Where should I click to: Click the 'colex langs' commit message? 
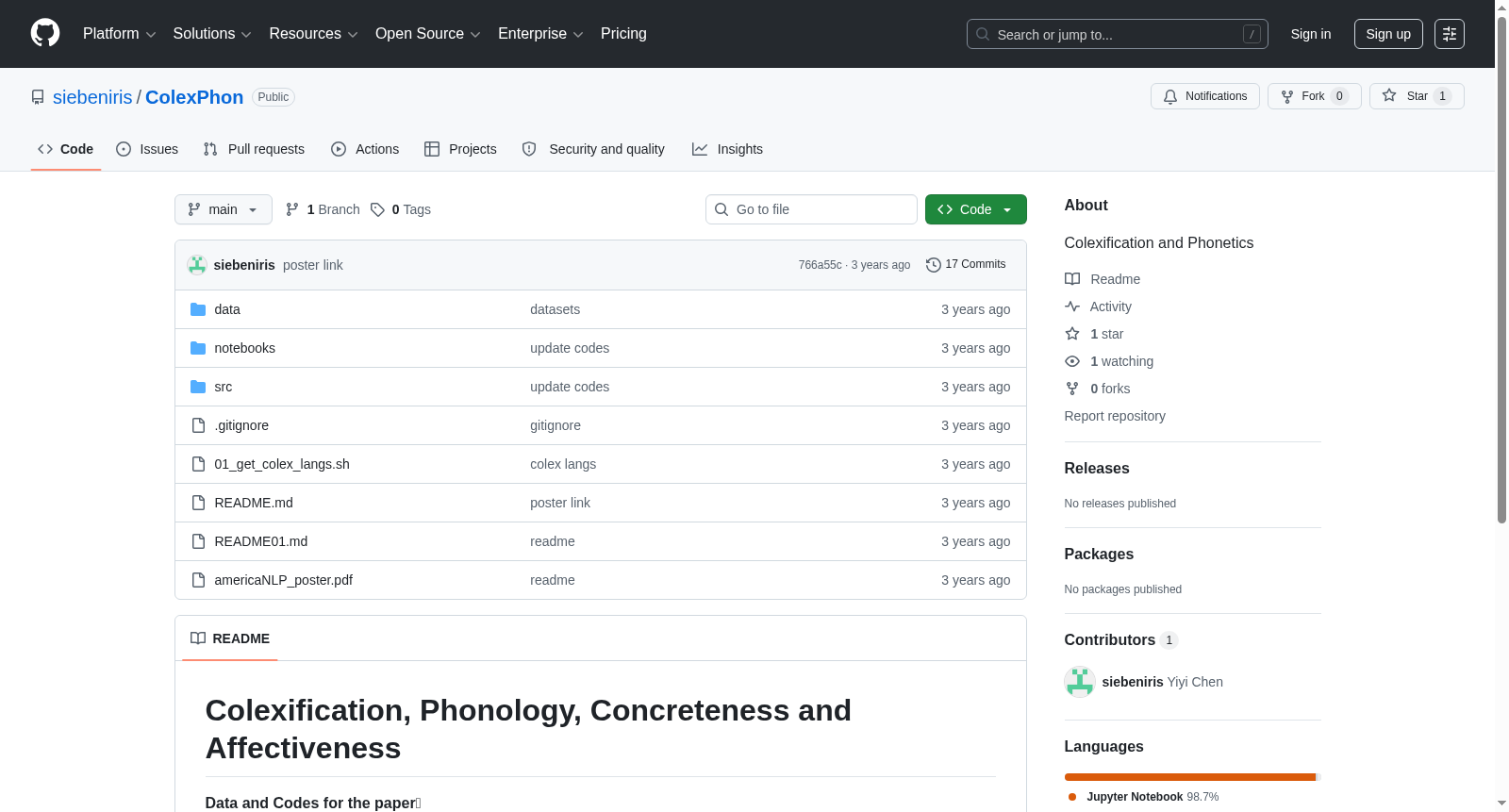563,464
